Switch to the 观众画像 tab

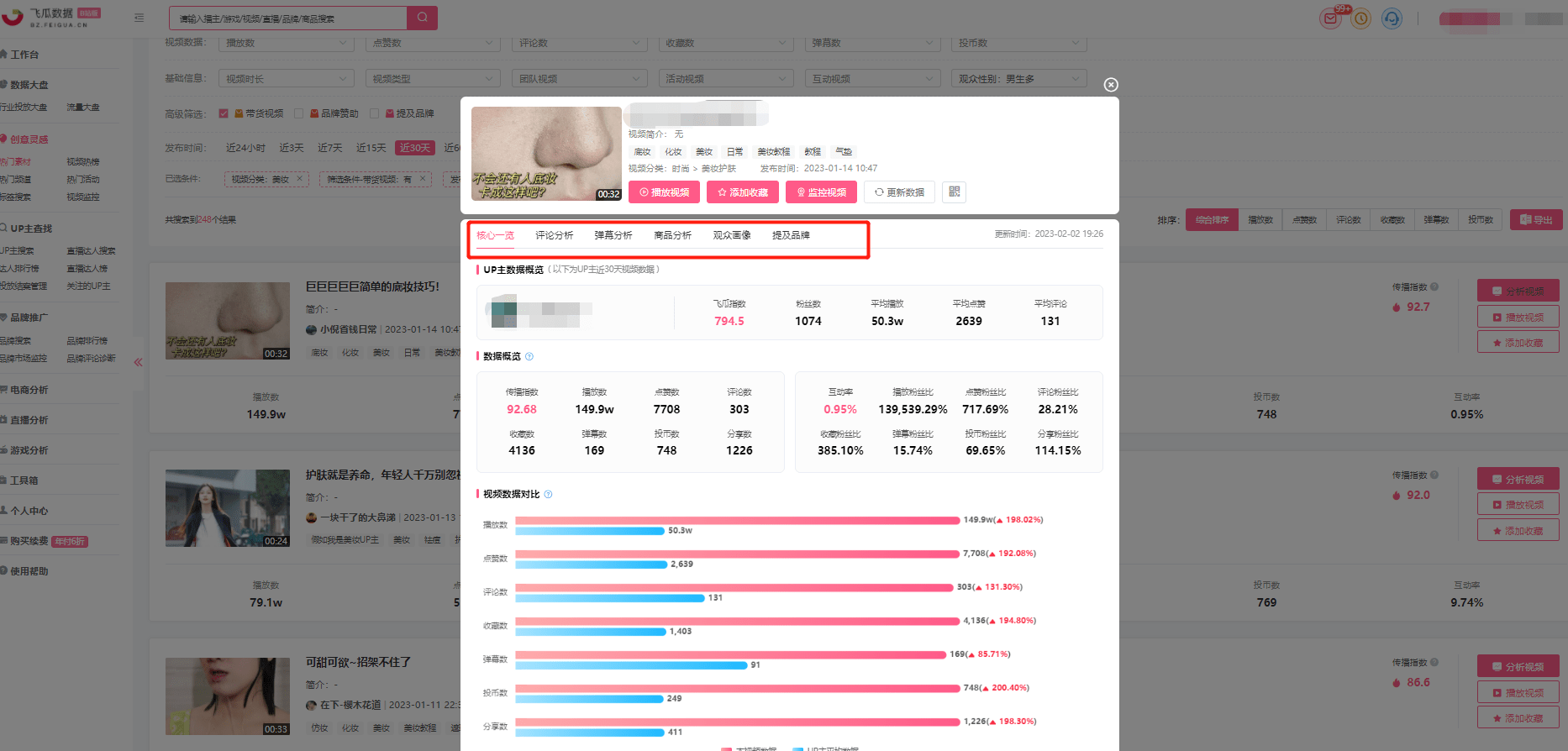click(732, 235)
